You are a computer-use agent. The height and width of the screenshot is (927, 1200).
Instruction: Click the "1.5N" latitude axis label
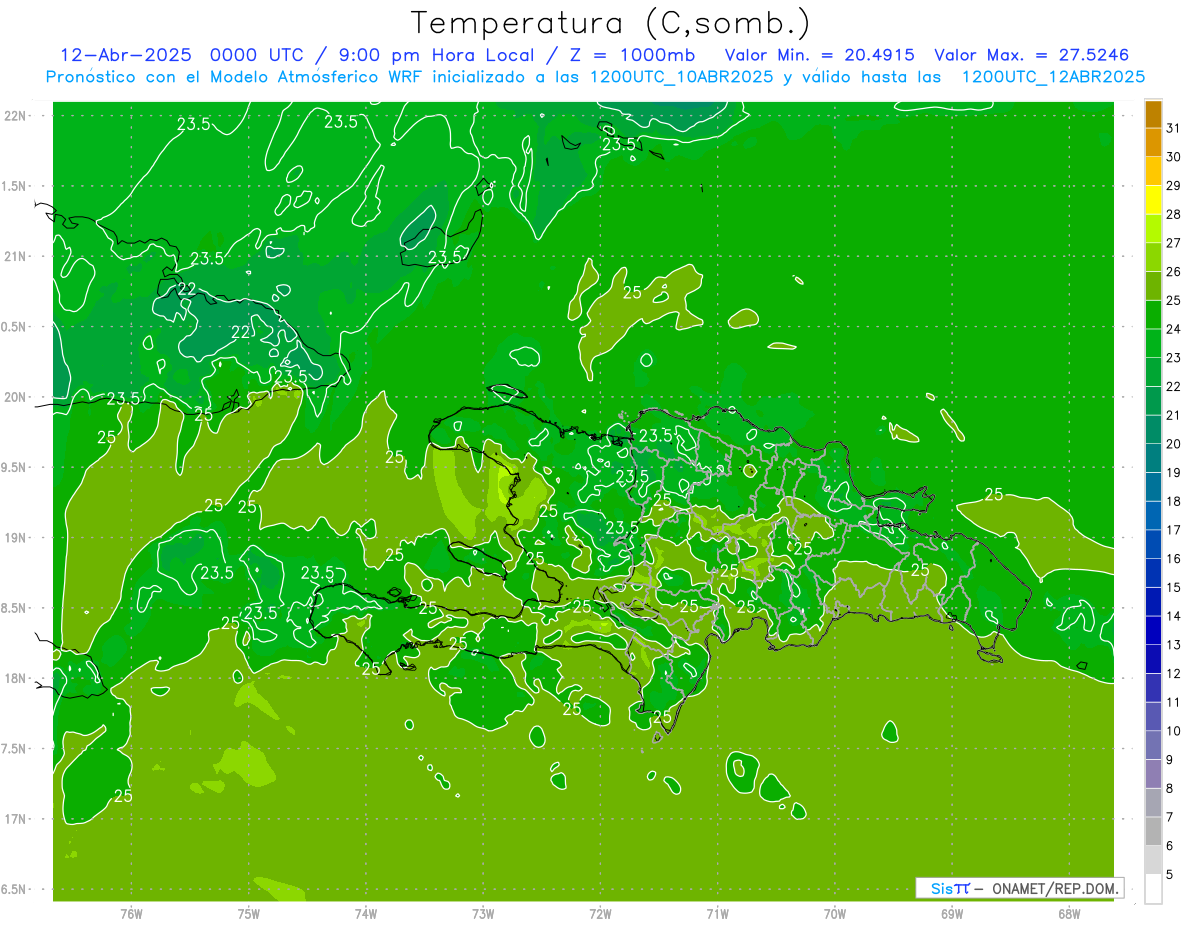[x=15, y=186]
